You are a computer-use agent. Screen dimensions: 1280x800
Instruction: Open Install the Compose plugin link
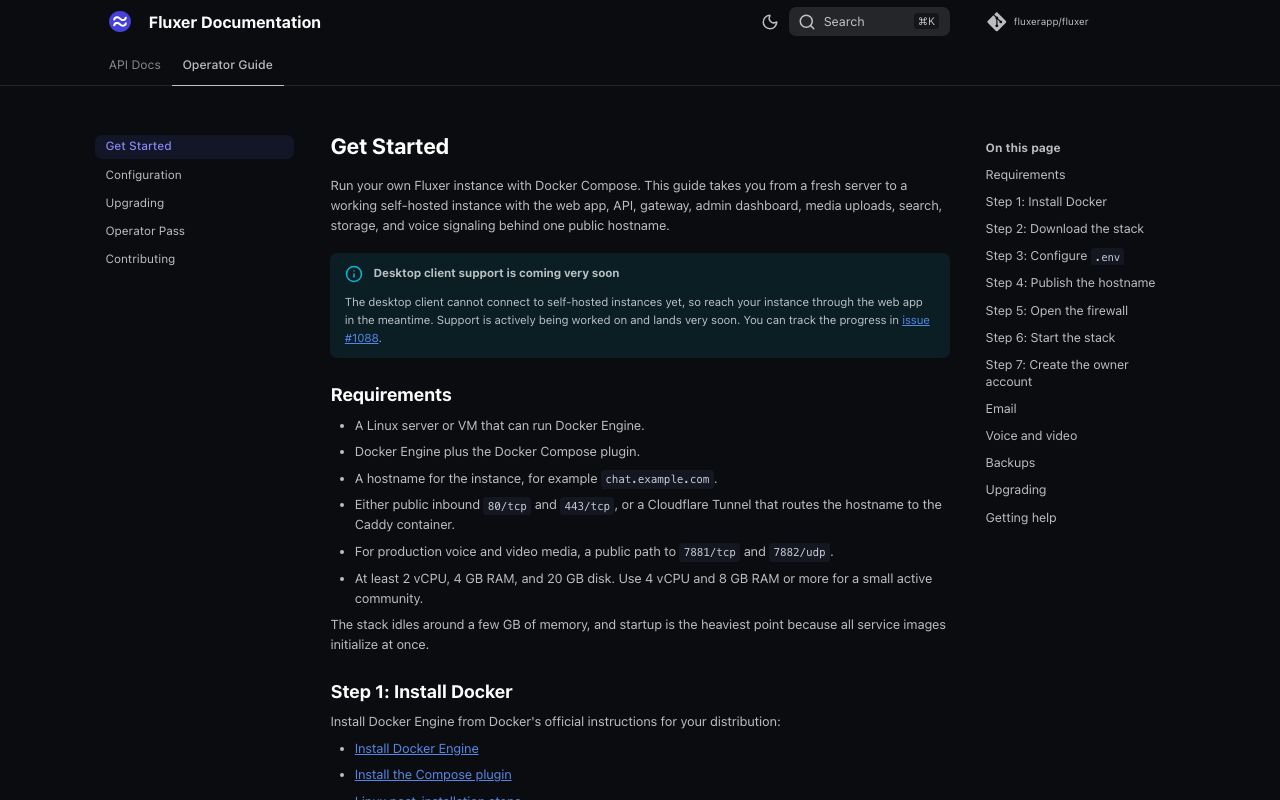[433, 774]
